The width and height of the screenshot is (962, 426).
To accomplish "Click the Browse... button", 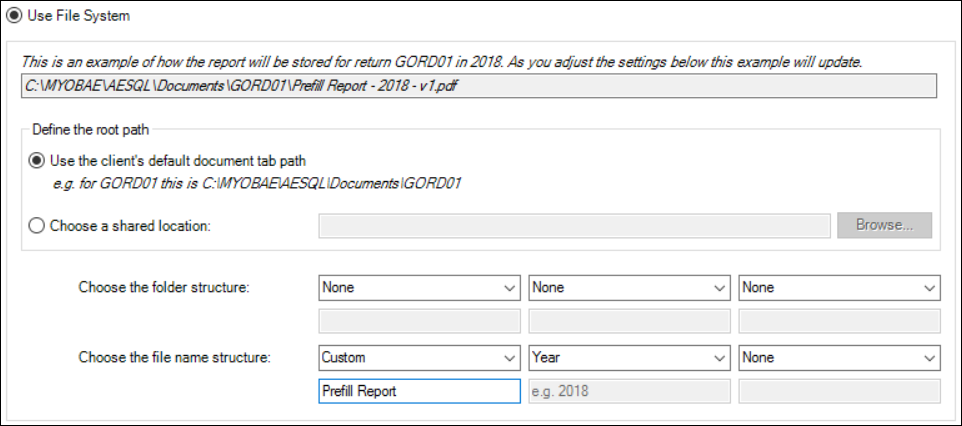I will click(x=884, y=226).
